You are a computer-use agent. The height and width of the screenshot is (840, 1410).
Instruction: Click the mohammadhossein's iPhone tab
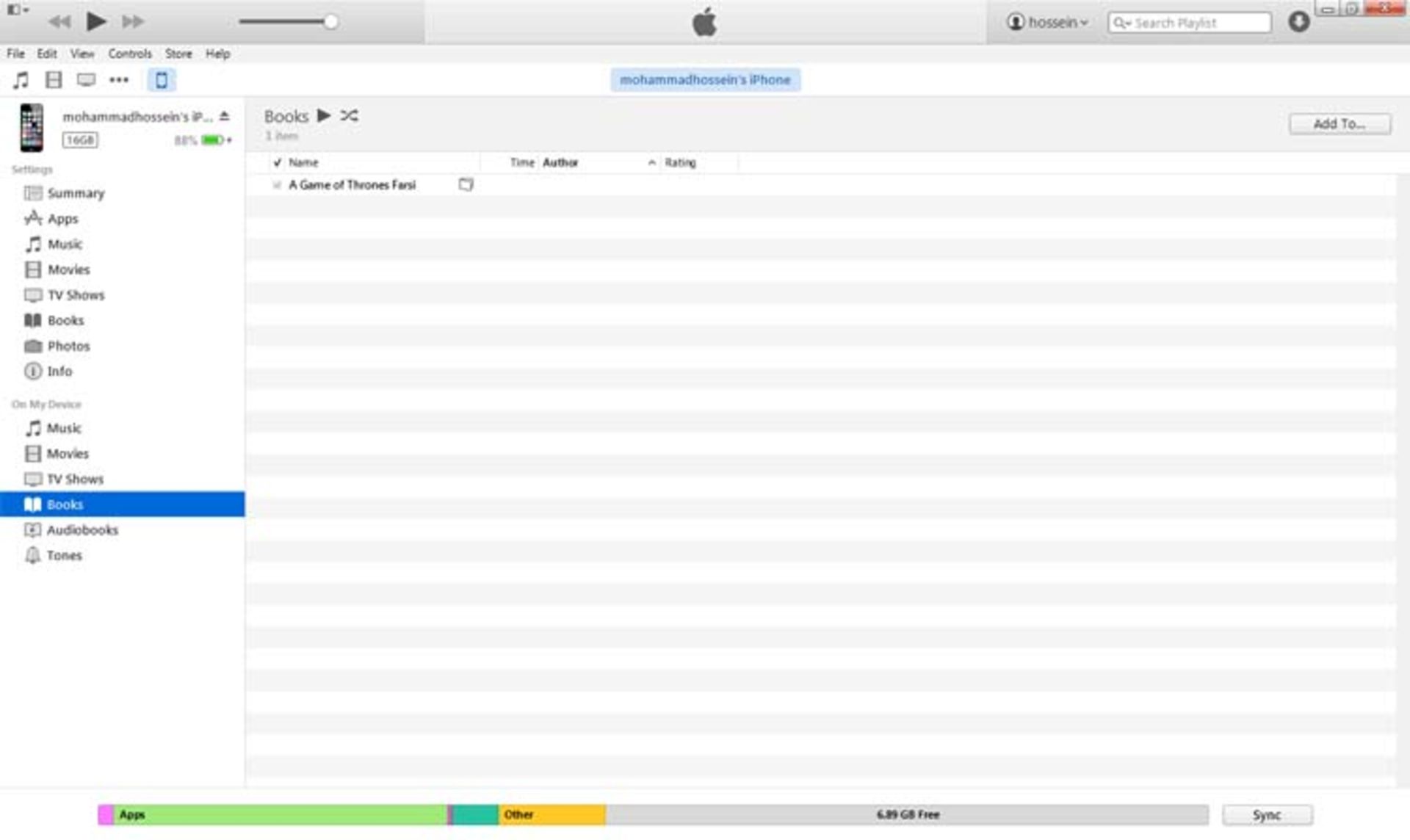click(705, 80)
